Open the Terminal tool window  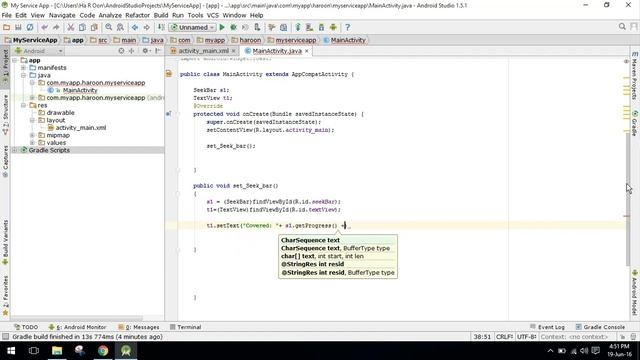186,327
